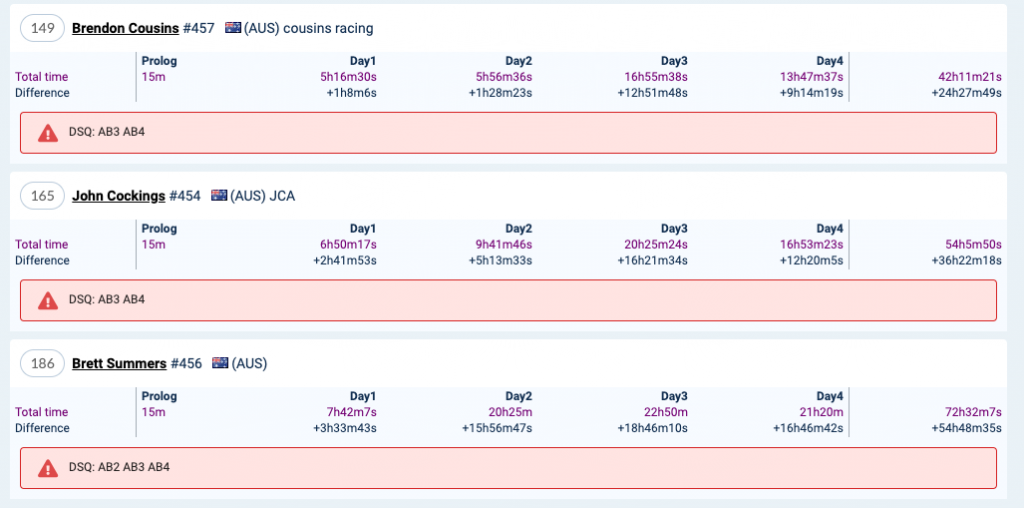Select position badge 165
Screen dimensions: 1024x508
point(42,196)
